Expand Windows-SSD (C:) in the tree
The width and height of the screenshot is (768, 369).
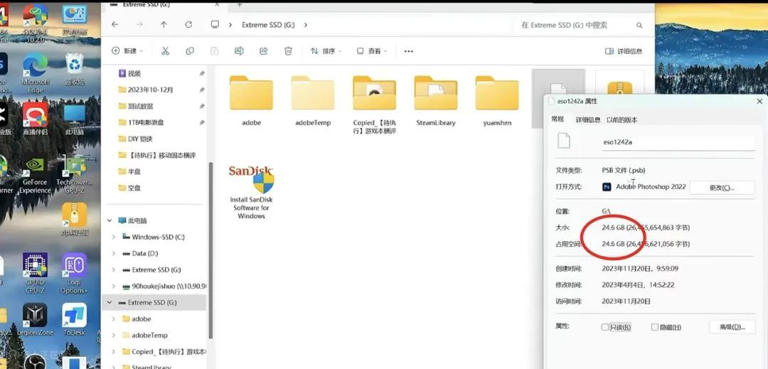114,237
